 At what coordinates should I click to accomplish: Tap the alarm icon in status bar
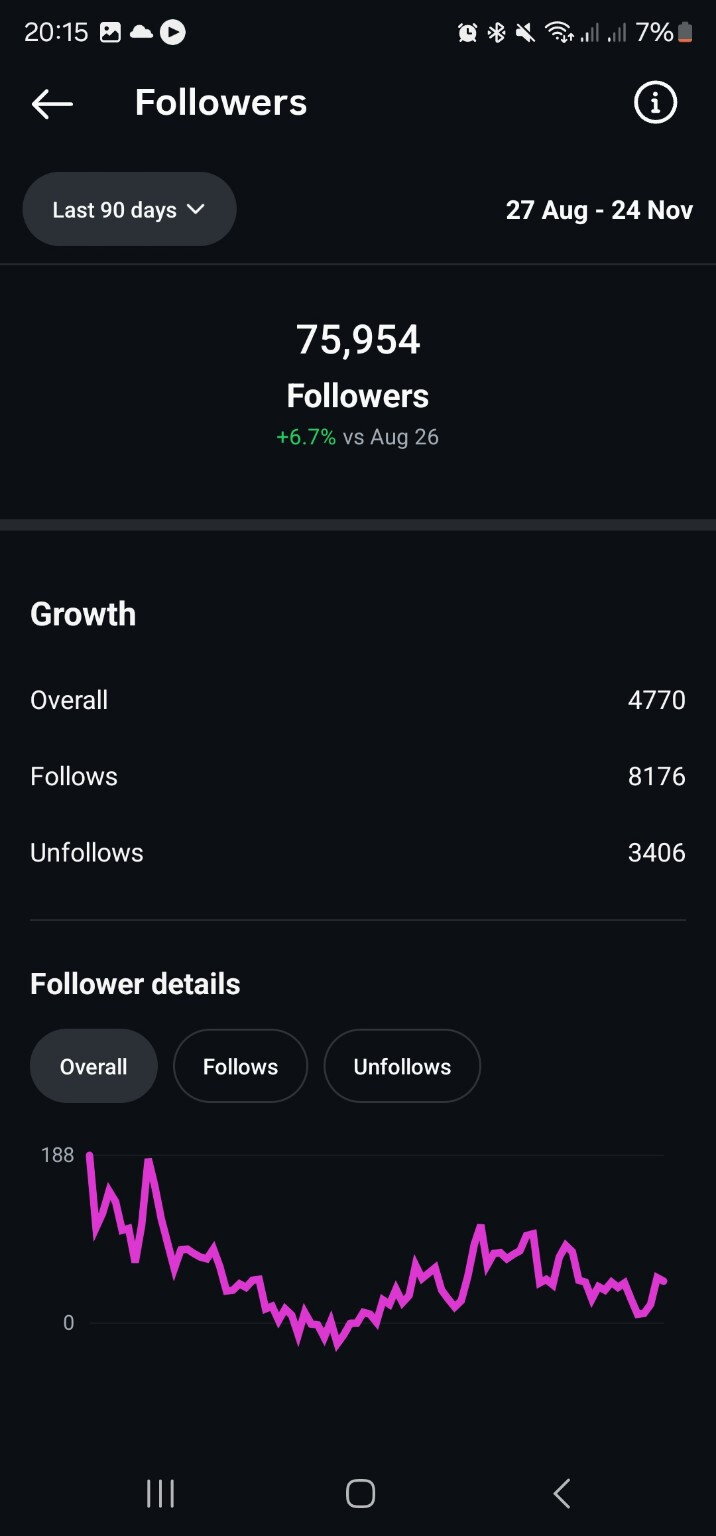tap(467, 33)
